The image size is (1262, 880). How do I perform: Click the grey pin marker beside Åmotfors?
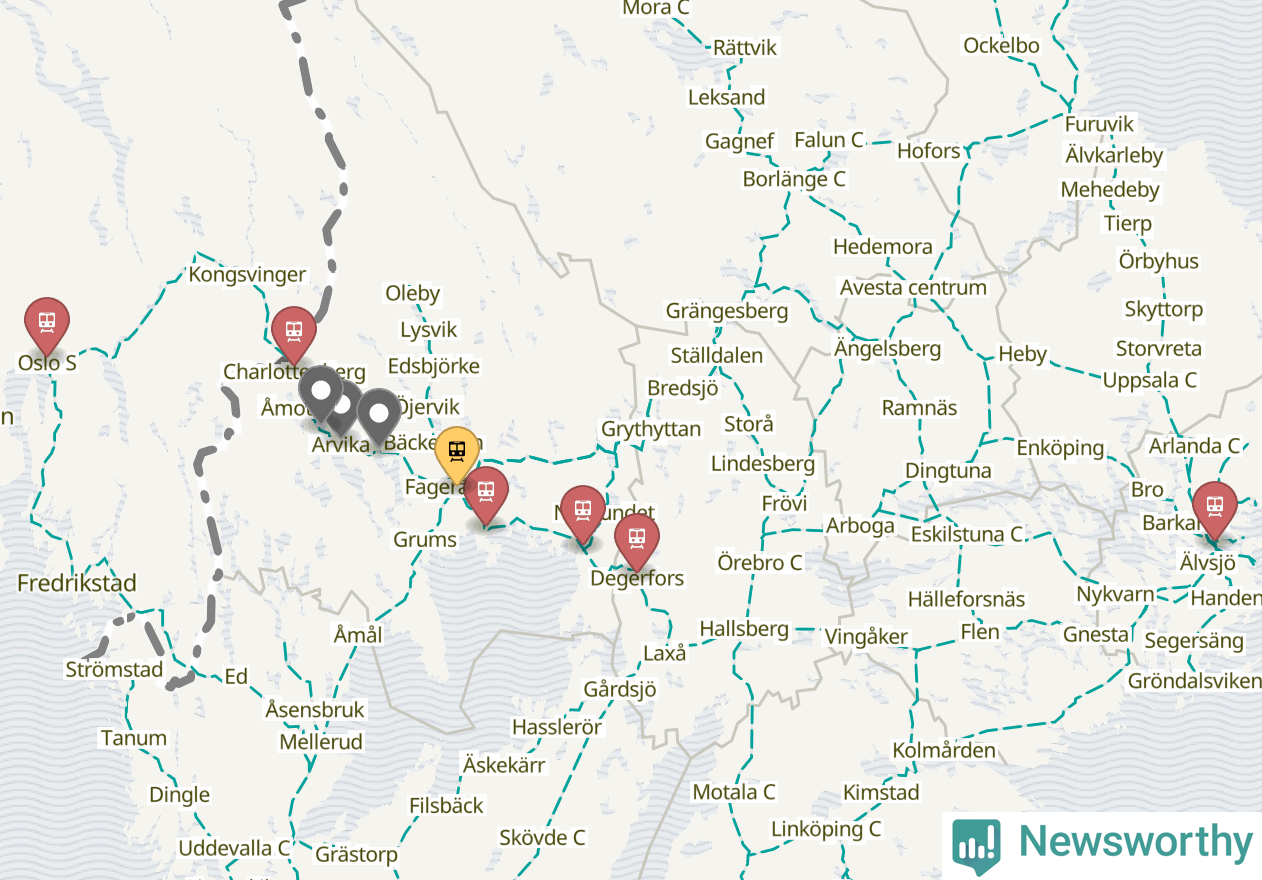[x=321, y=391]
